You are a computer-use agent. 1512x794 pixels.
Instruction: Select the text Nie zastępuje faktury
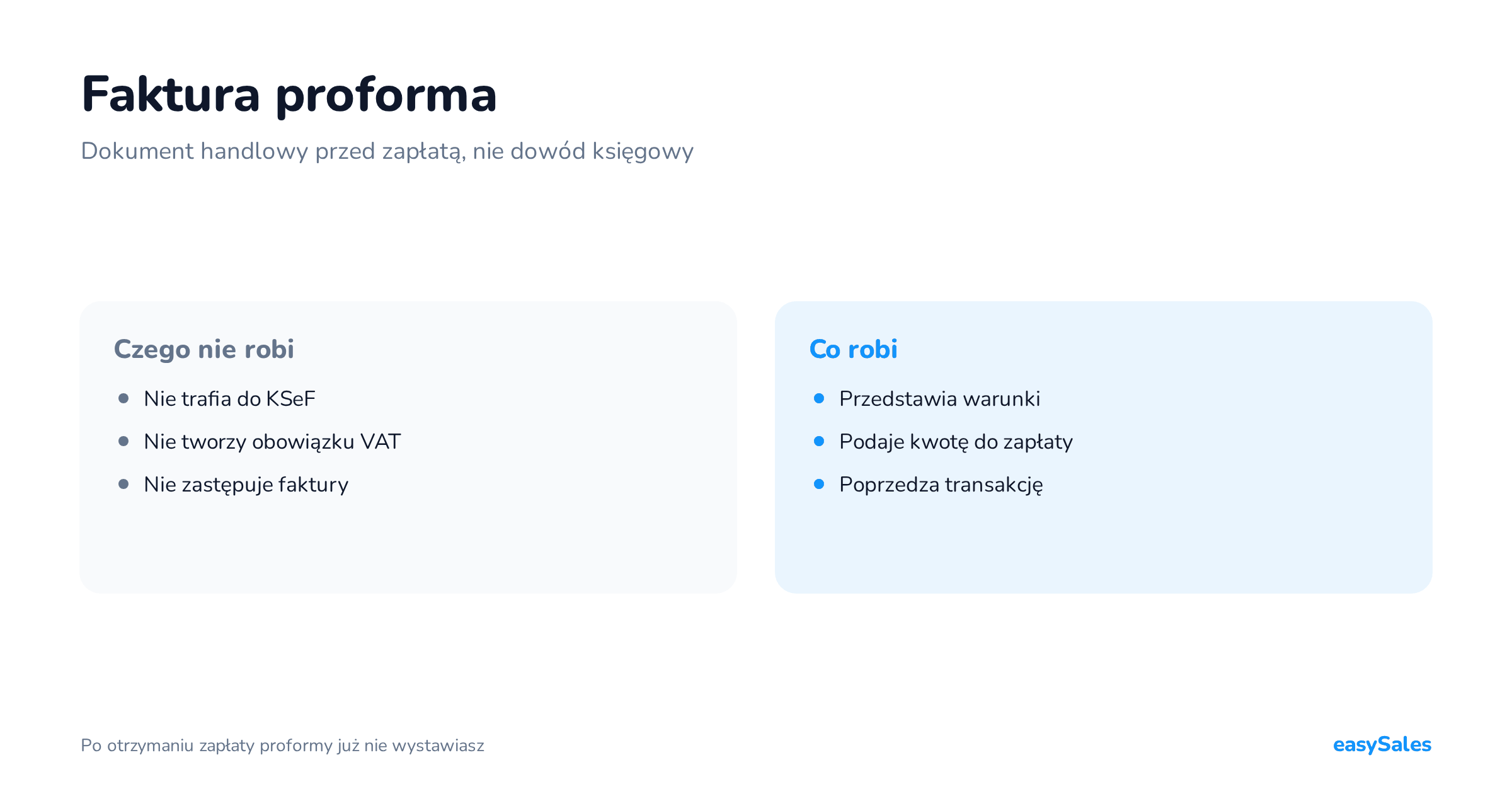(x=246, y=485)
